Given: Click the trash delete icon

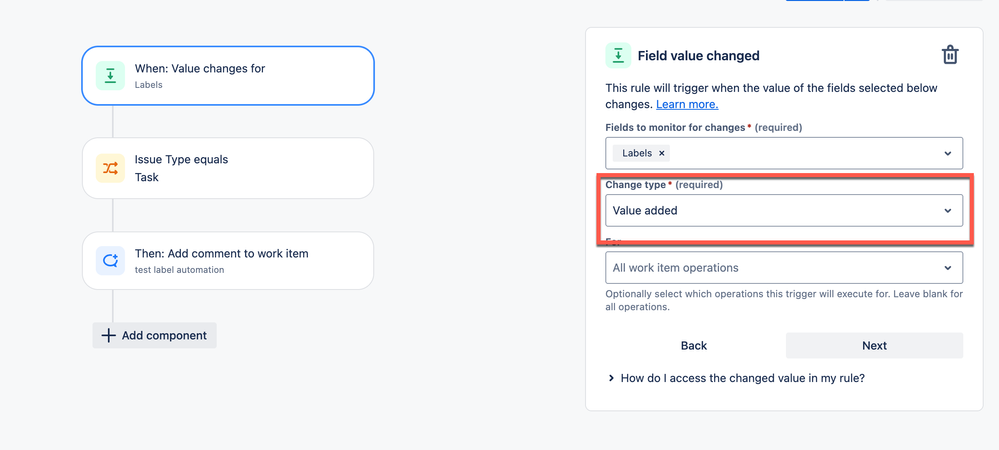Looking at the screenshot, I should coord(950,55).
